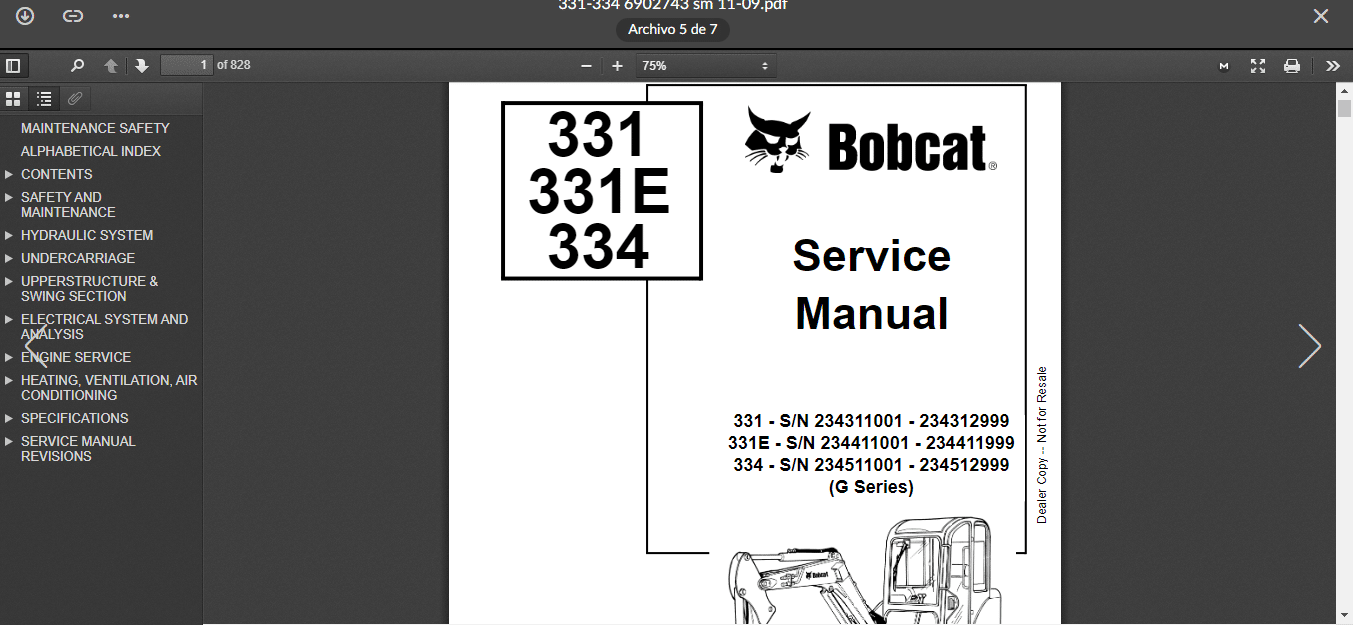The height and width of the screenshot is (625, 1353).
Task: Expand SAFETY AND MAINTENANCE section
Action: (9, 197)
